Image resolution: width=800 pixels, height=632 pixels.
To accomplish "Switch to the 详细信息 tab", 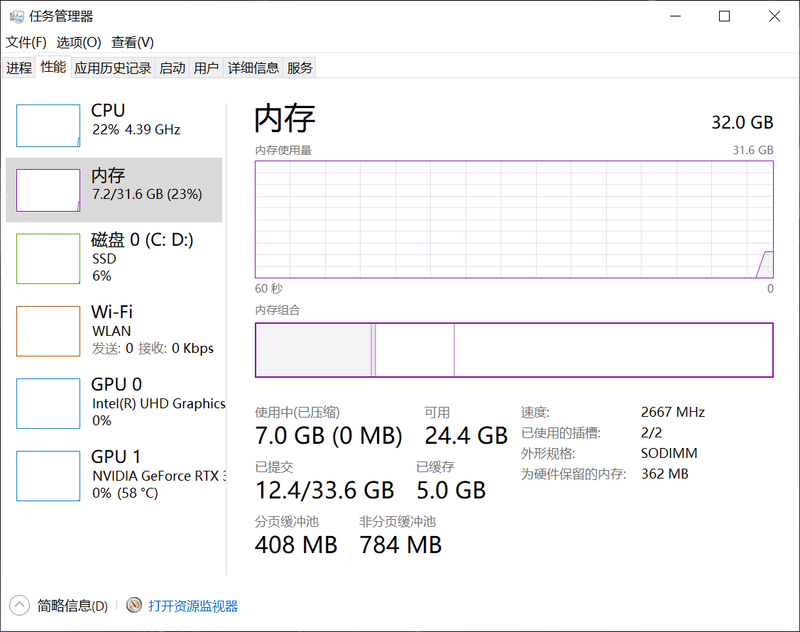I will [x=253, y=68].
